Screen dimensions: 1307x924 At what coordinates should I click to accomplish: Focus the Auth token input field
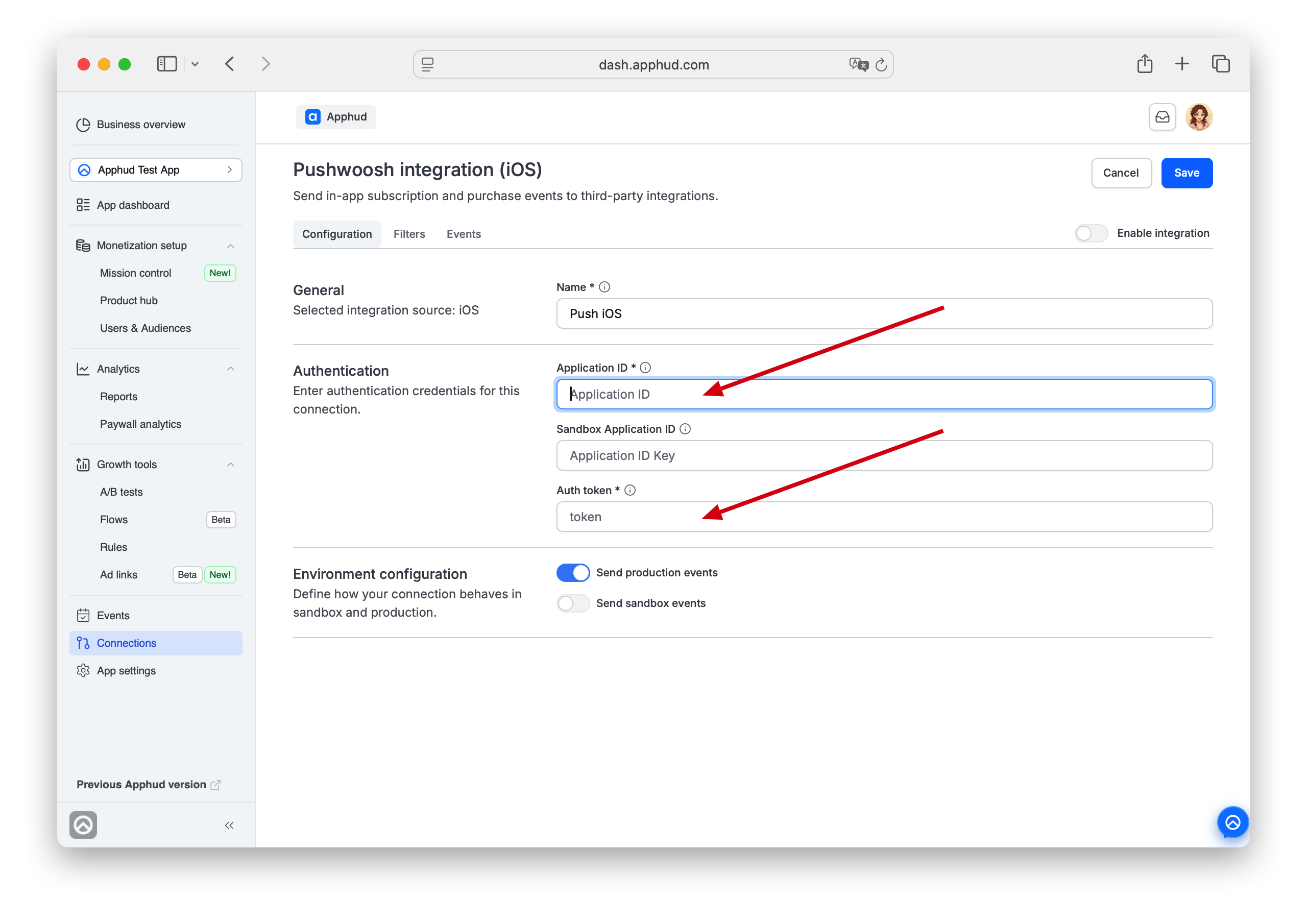pos(884,517)
